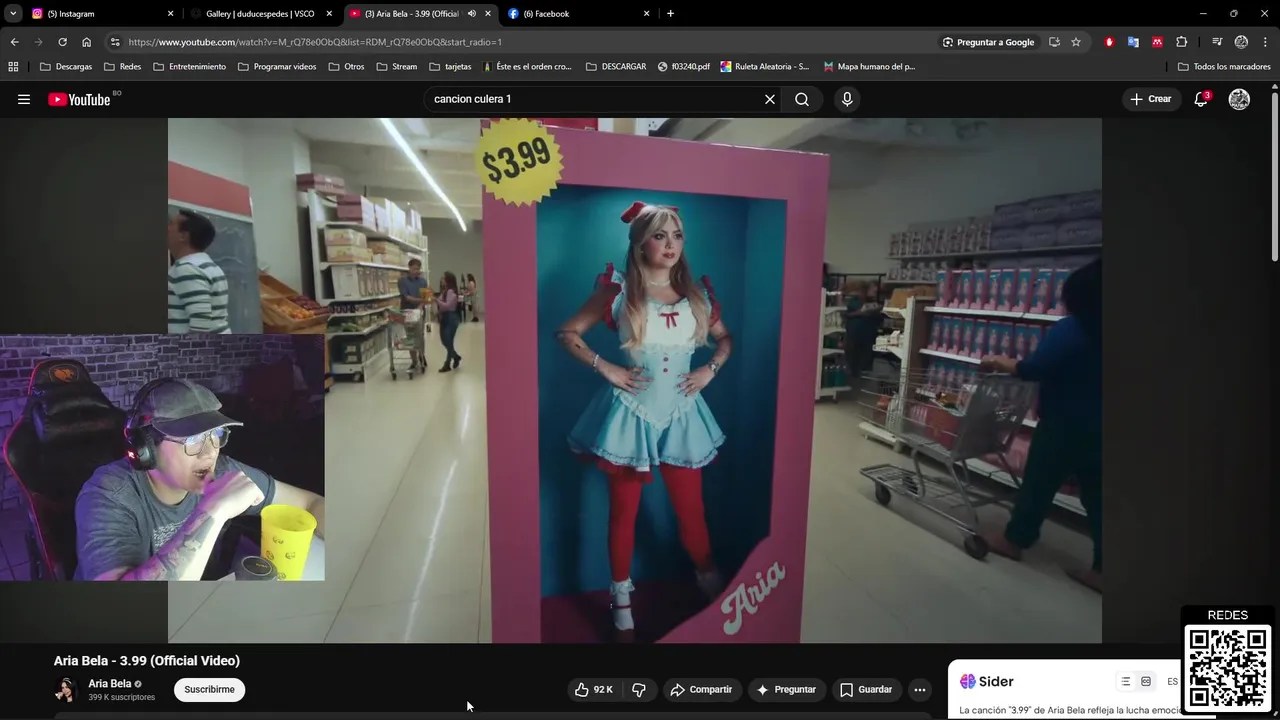The width and height of the screenshot is (1280, 720).
Task: Switch Sider to the card view icon
Action: [x=1146, y=682]
